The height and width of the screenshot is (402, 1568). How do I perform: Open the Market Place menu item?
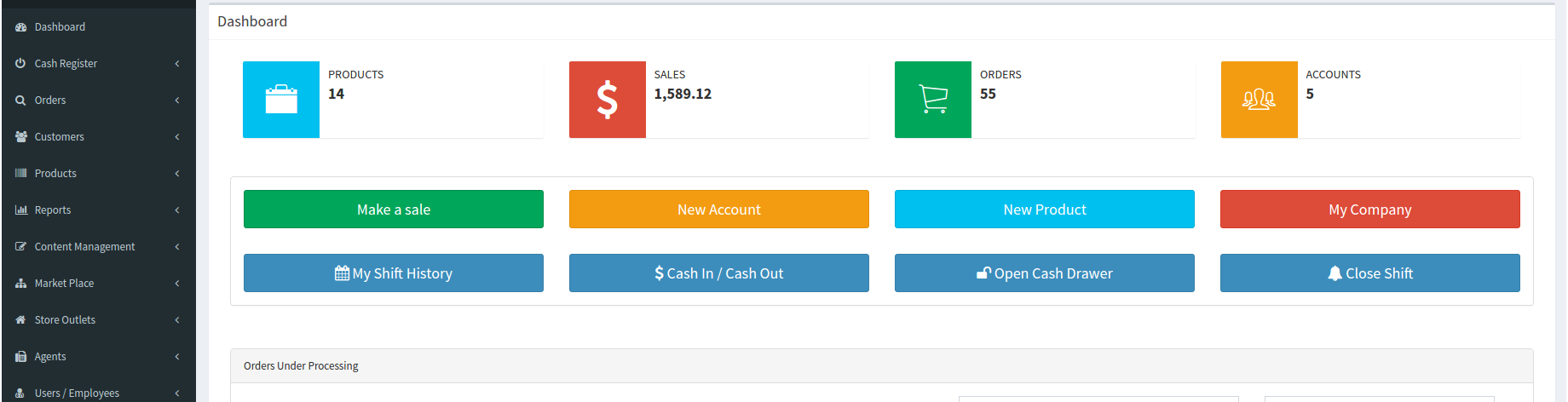pyautogui.click(x=64, y=284)
